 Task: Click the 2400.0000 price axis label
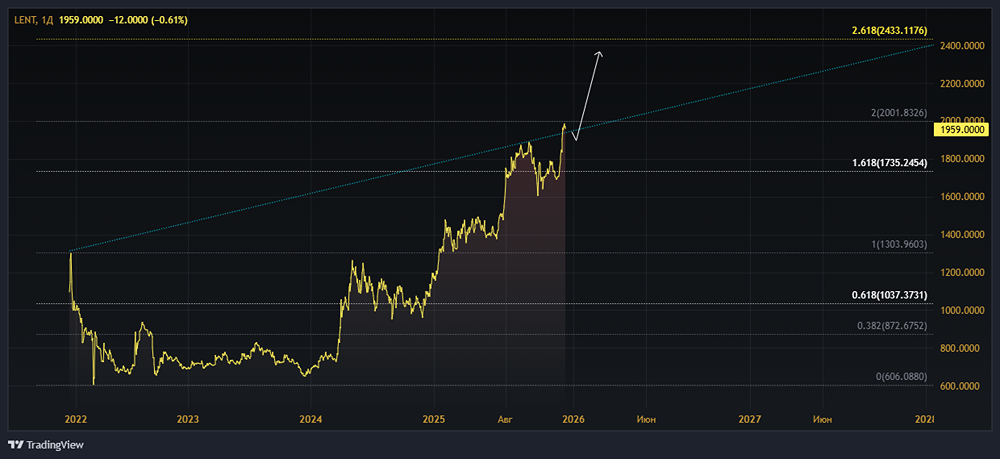pos(960,45)
